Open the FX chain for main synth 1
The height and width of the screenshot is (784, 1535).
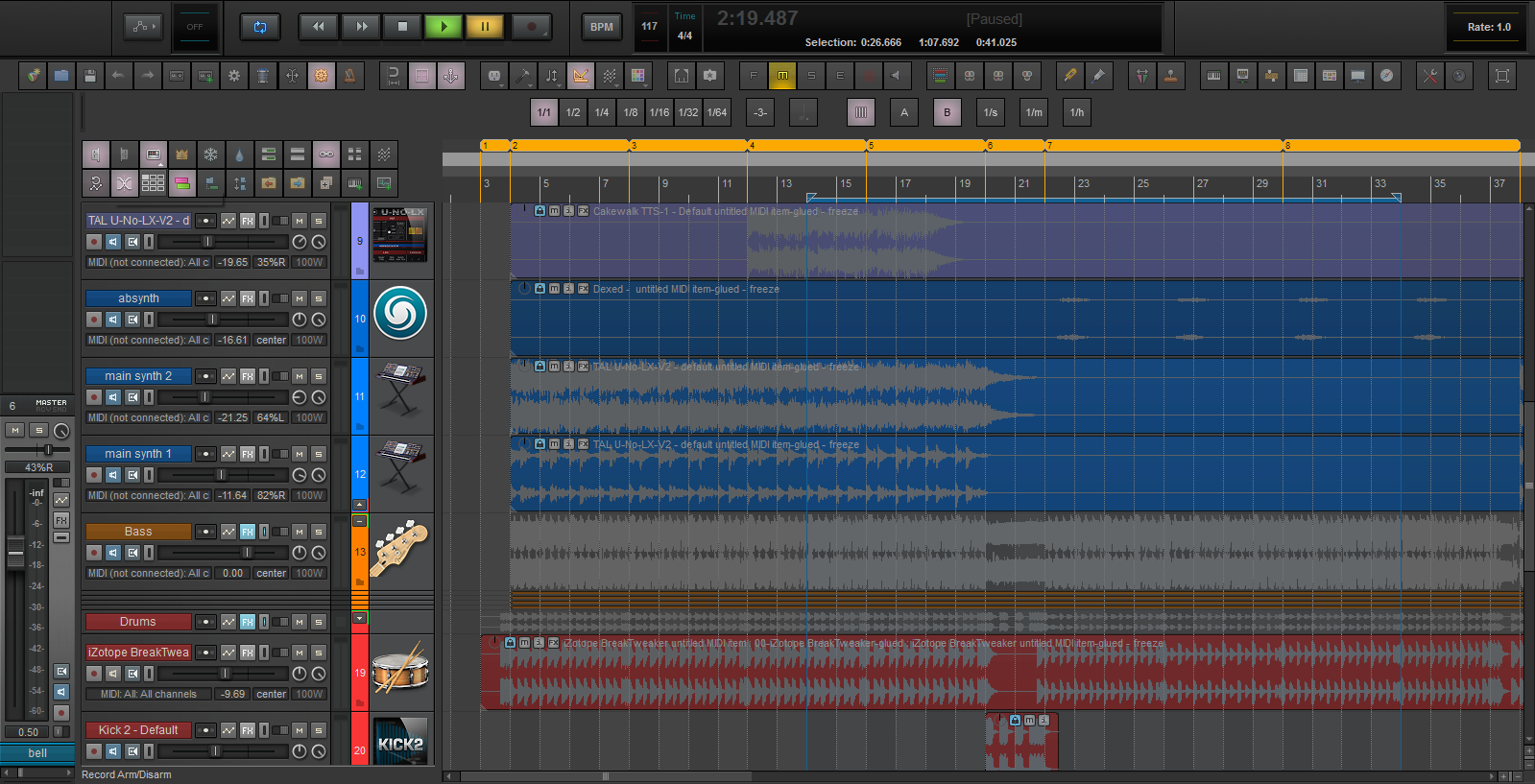(248, 454)
